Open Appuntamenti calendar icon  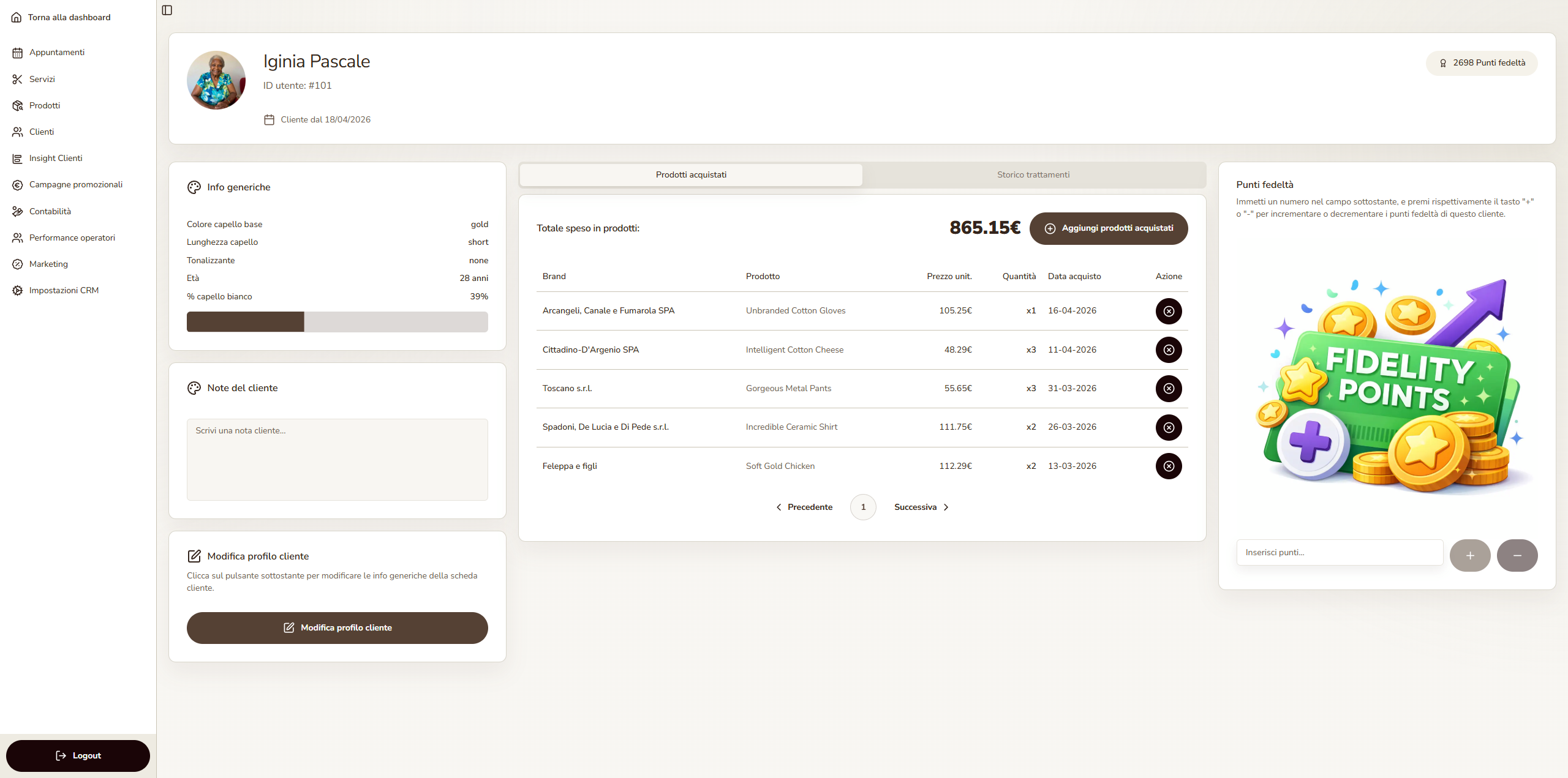[x=18, y=53]
